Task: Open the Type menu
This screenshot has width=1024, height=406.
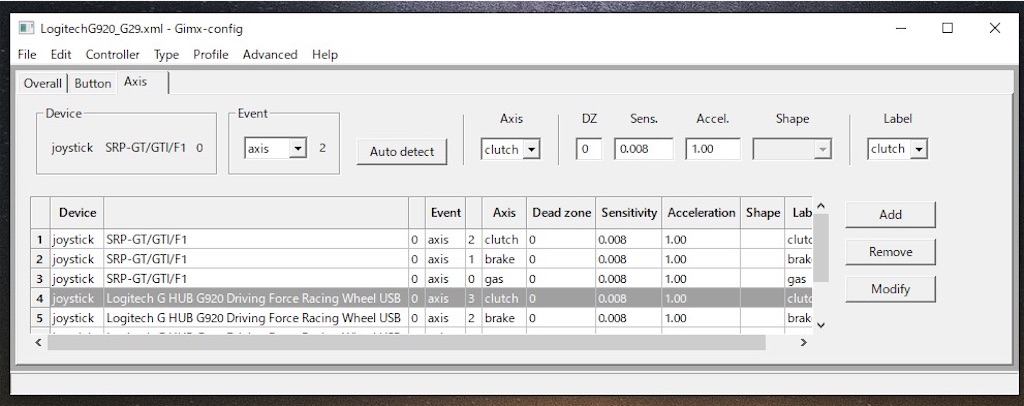Action: [x=167, y=55]
